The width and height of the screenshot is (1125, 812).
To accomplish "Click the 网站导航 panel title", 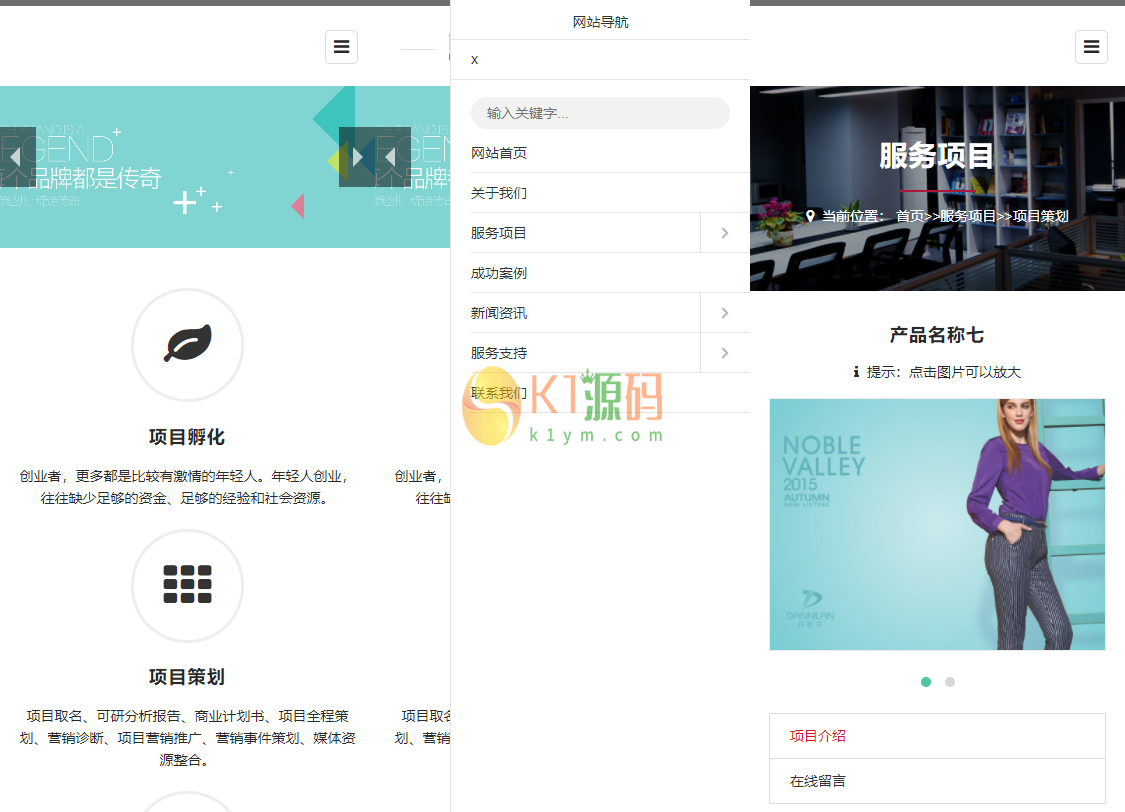I will [x=601, y=22].
